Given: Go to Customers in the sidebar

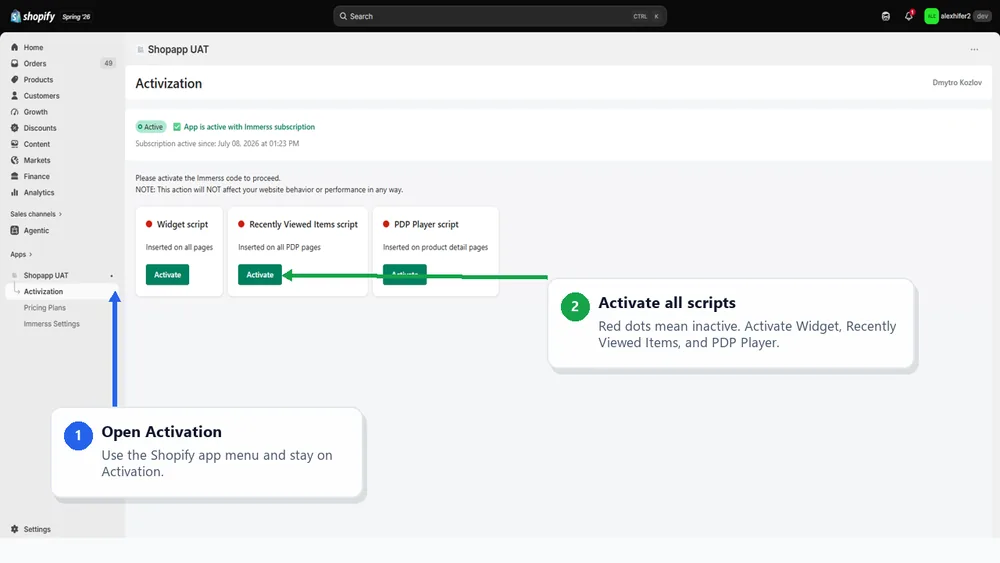Looking at the screenshot, I should coord(41,96).
